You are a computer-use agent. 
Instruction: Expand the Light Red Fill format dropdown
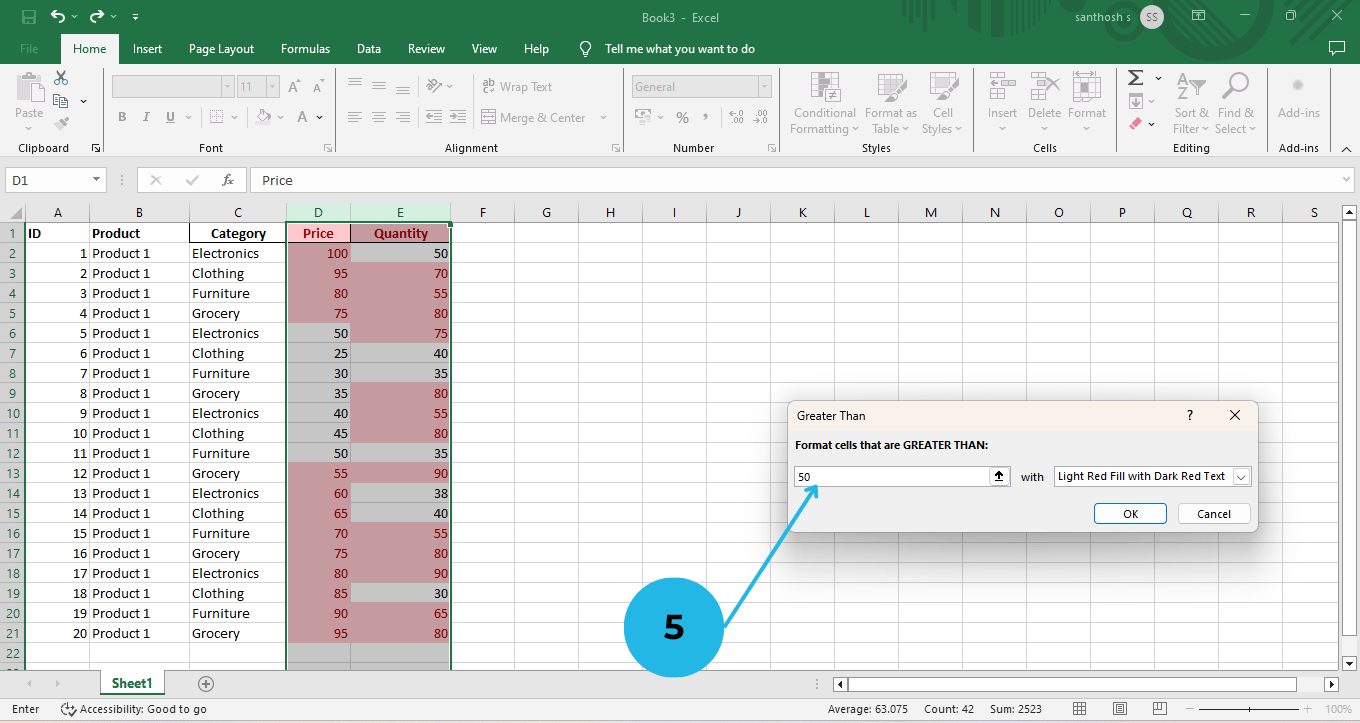1241,477
